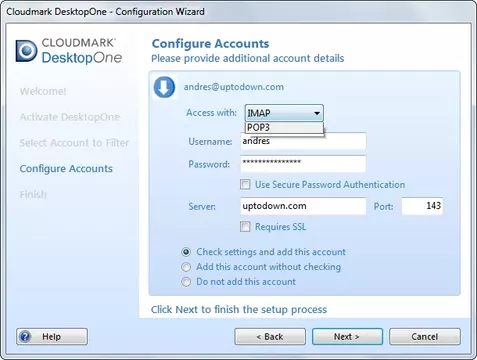Click the blue download arrow account icon
The image size is (477, 360).
point(164,87)
